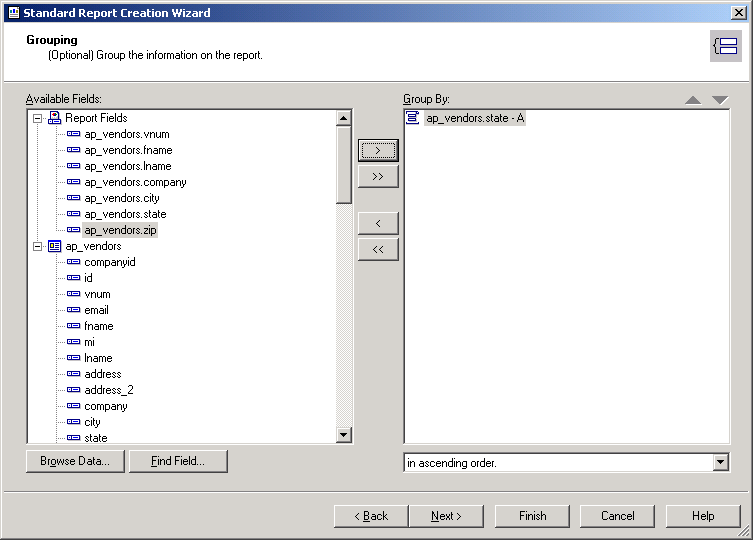
Task: Click the add field (>) arrow button
Action: [378, 150]
